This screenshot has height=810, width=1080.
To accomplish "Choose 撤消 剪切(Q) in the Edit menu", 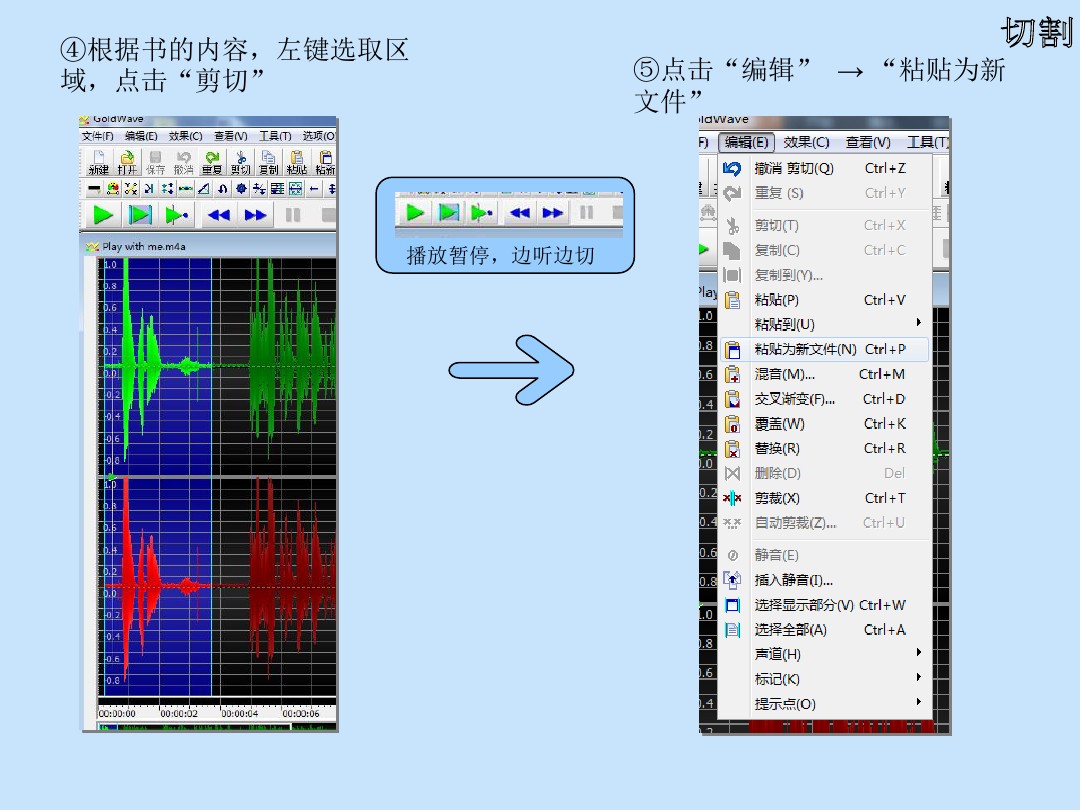I will pyautogui.click(x=793, y=168).
